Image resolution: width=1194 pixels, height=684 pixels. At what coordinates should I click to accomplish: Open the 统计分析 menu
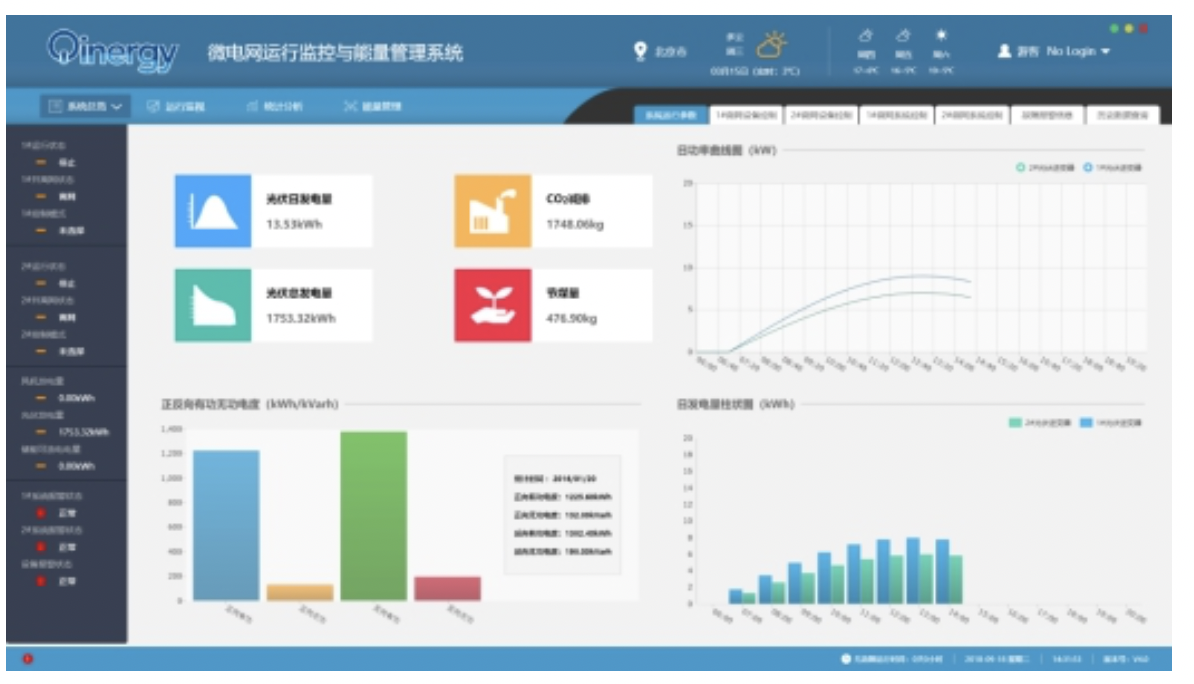[x=274, y=106]
